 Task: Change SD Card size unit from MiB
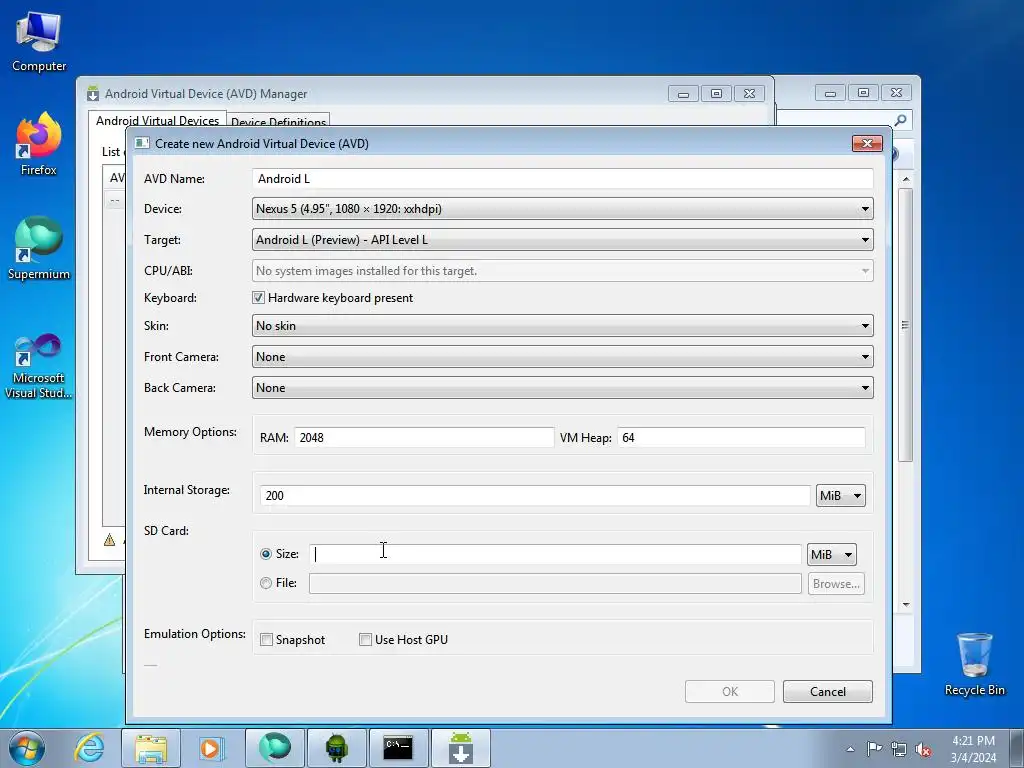click(831, 554)
